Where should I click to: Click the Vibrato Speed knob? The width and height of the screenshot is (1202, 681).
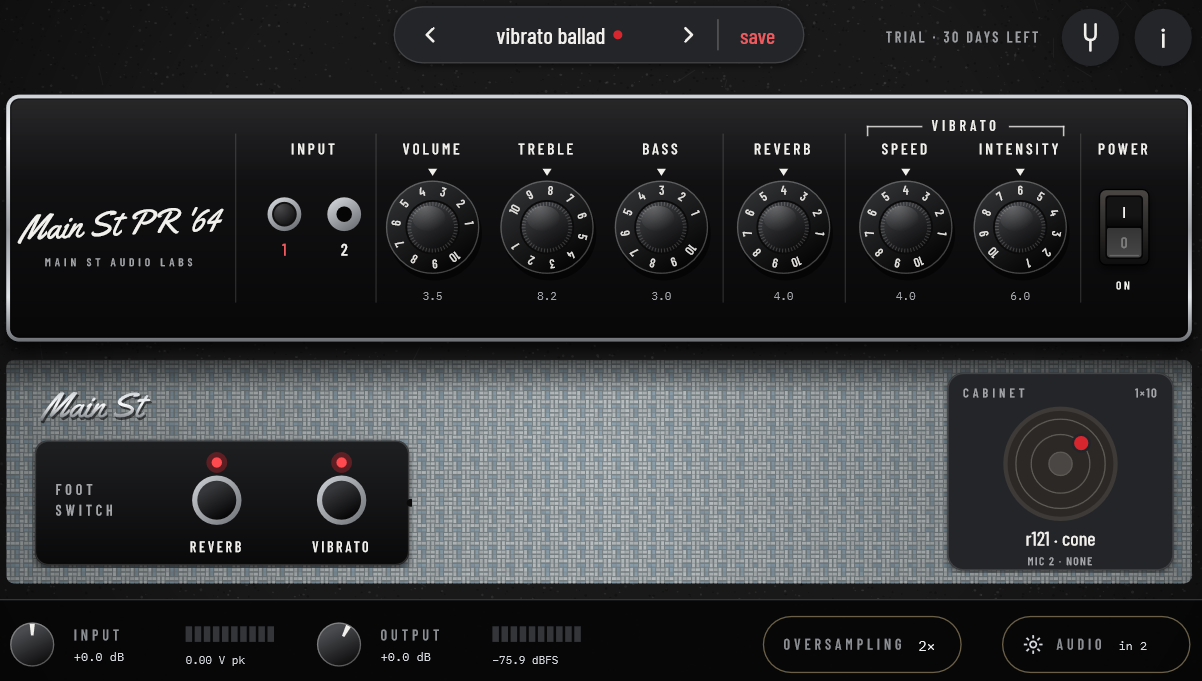tap(905, 227)
